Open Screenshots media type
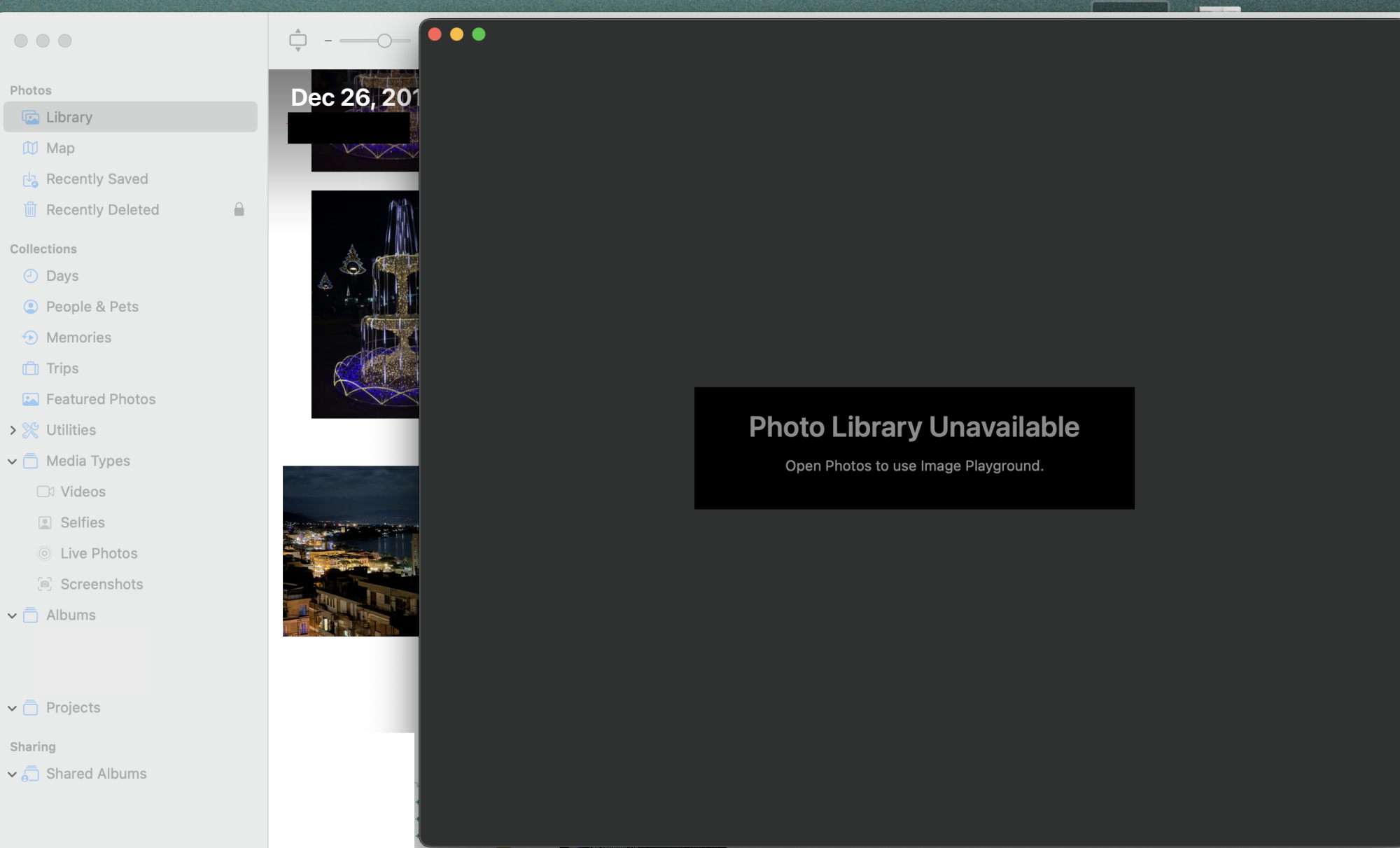1400x848 pixels. click(101, 584)
